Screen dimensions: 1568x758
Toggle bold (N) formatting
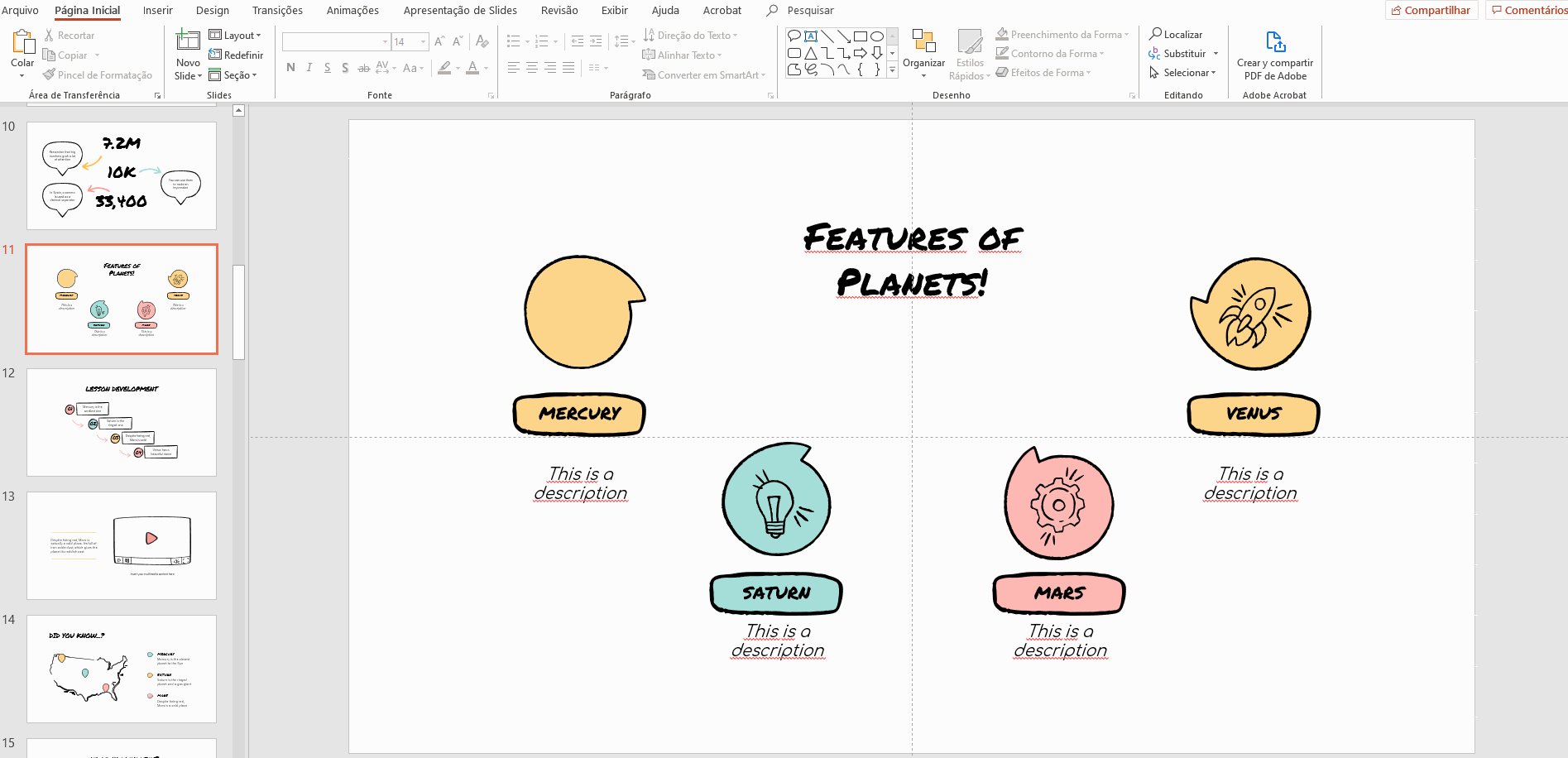click(x=290, y=68)
